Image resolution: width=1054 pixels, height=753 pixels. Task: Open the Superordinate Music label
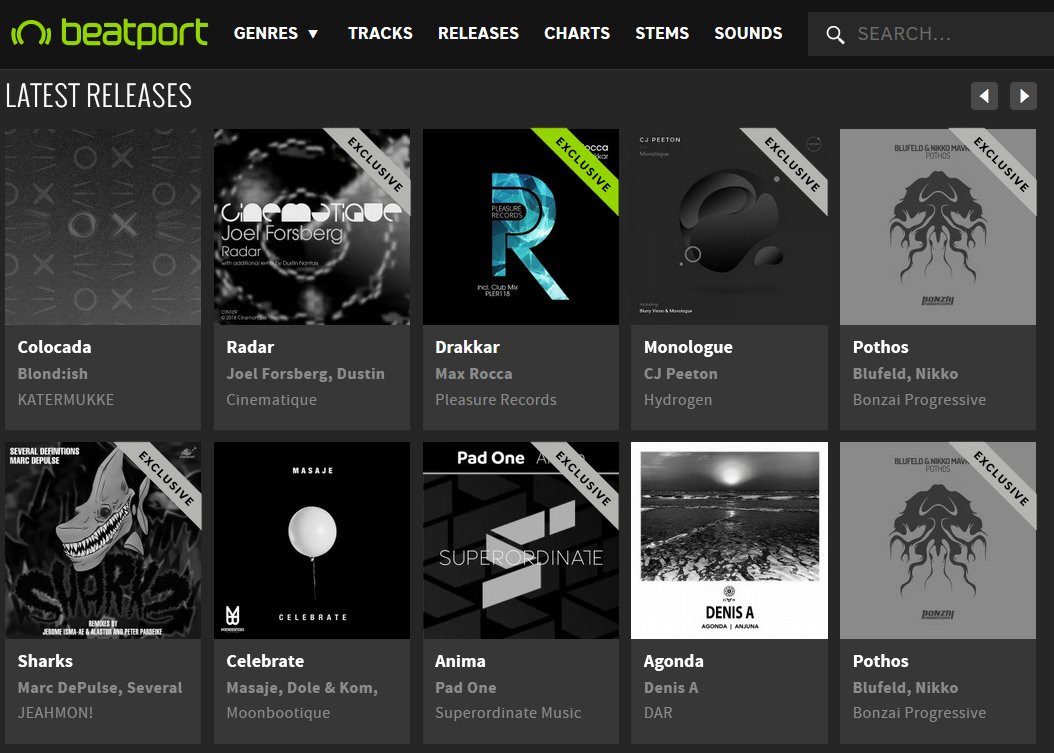point(508,713)
